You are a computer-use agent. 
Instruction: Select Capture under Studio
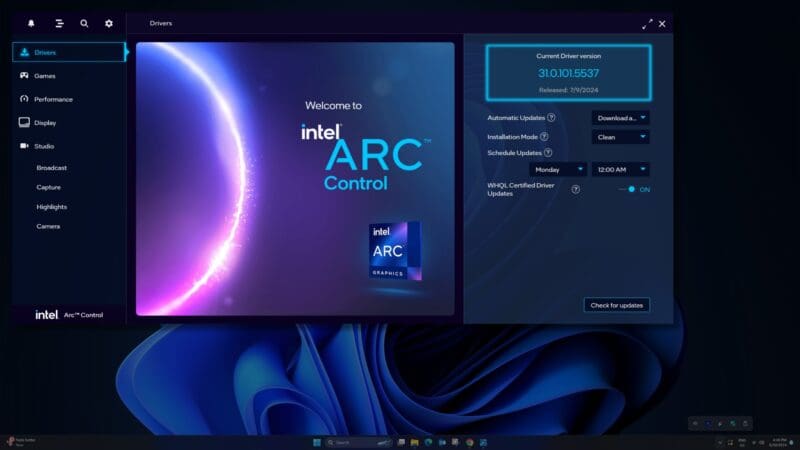(x=48, y=187)
